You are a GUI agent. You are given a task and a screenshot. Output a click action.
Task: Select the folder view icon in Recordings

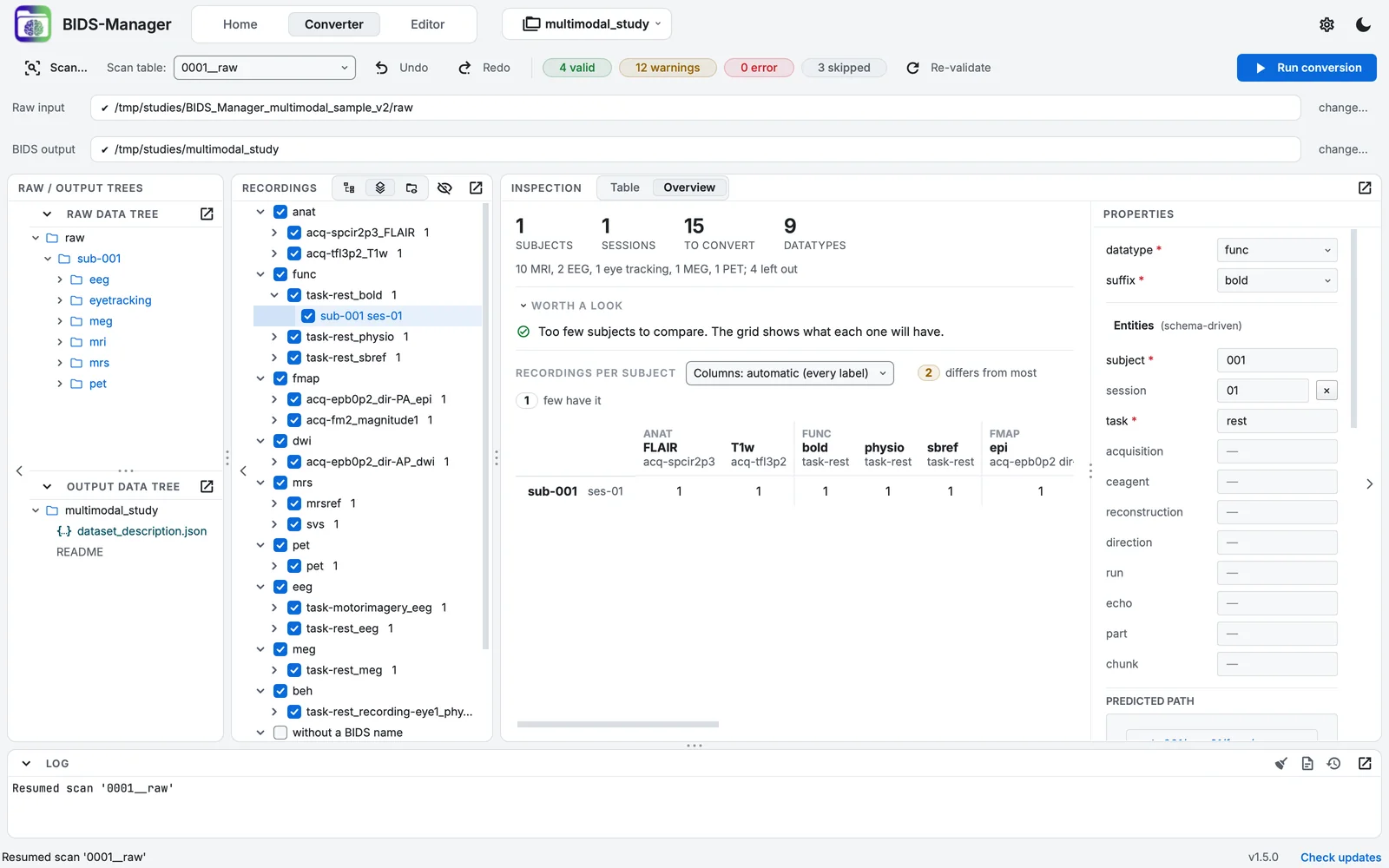[411, 187]
